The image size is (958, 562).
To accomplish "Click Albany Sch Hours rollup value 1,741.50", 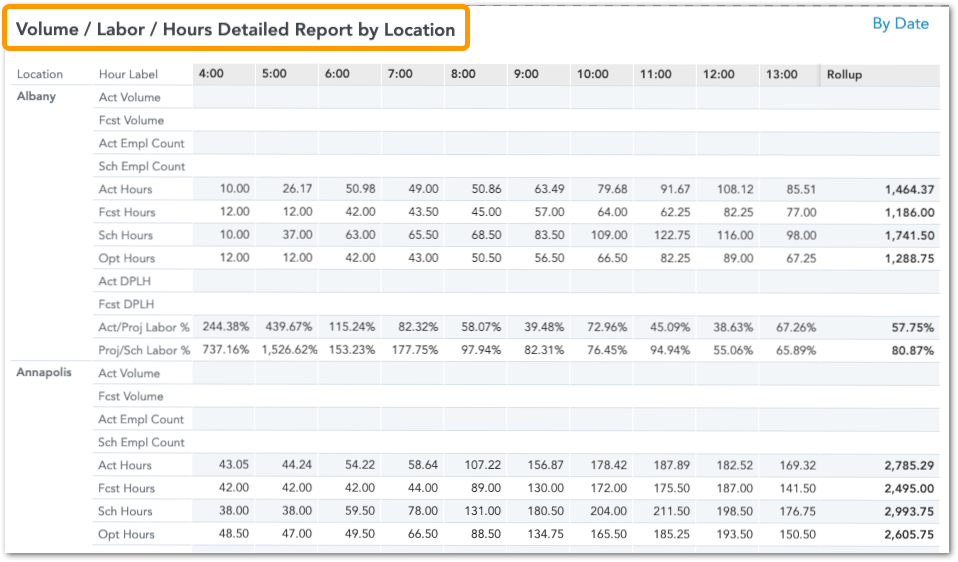I will (x=908, y=236).
